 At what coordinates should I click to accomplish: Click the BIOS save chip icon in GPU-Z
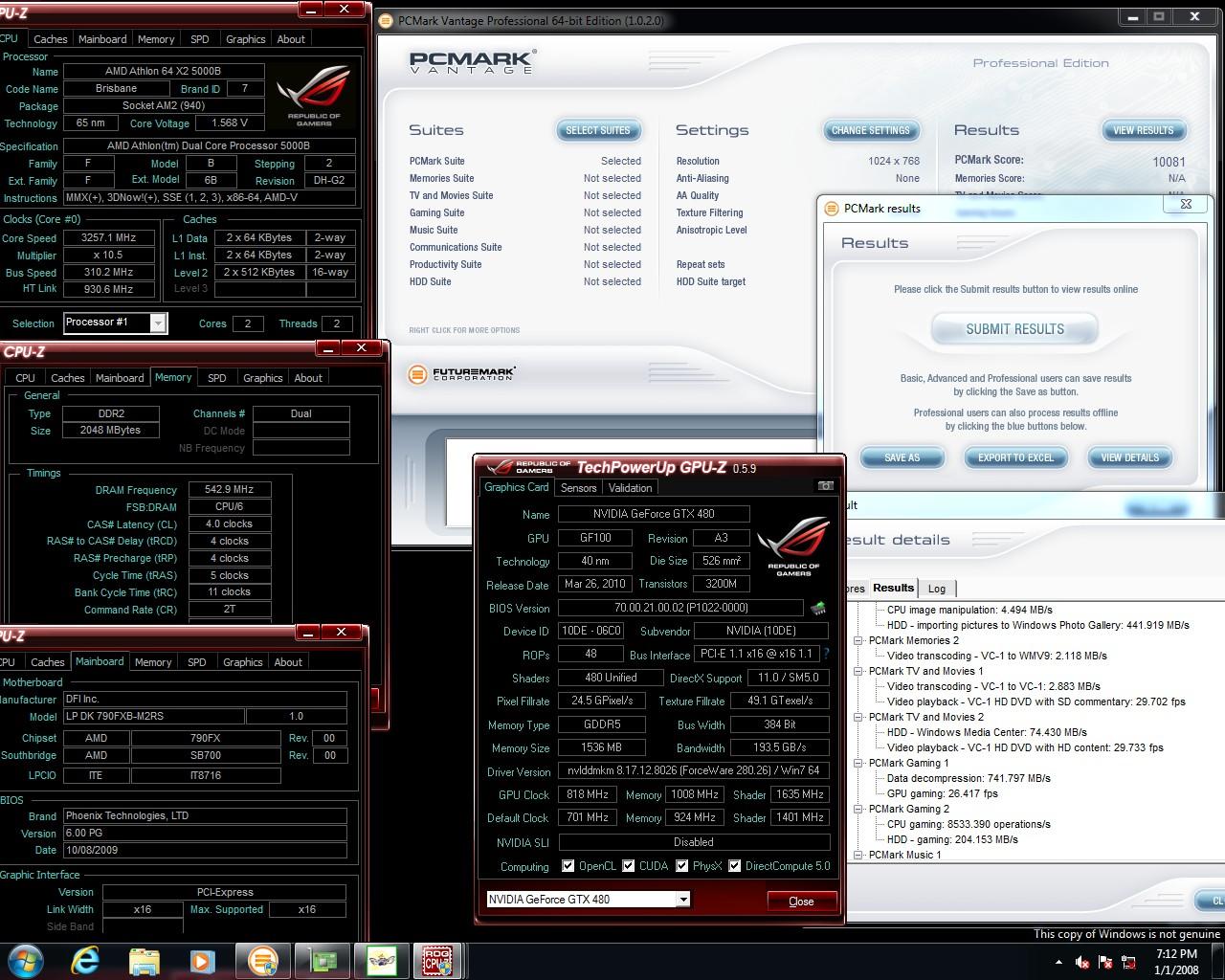[818, 608]
